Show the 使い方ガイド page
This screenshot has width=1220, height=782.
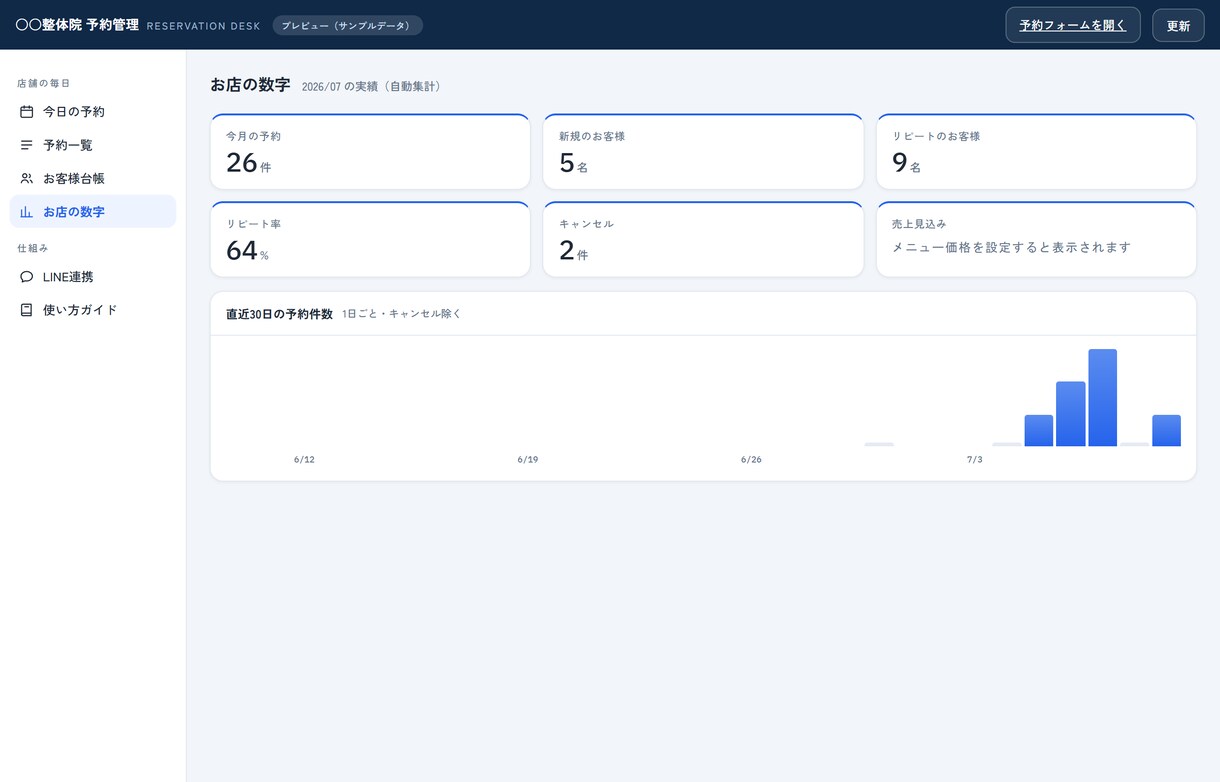tap(93, 310)
